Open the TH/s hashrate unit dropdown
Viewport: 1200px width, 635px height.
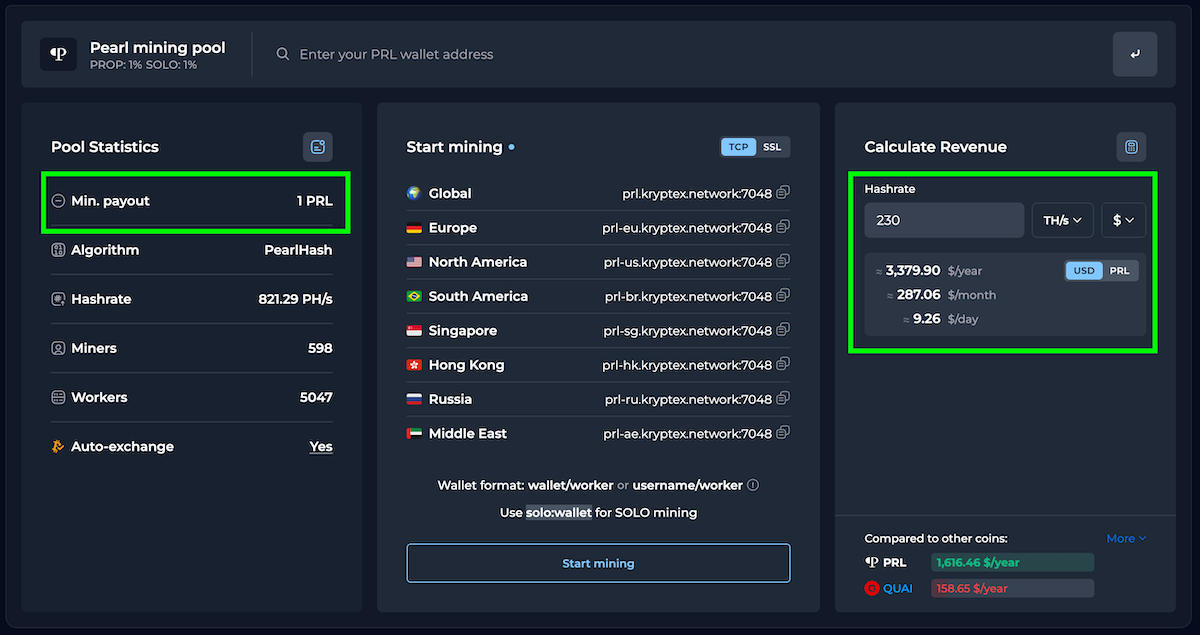click(1063, 220)
